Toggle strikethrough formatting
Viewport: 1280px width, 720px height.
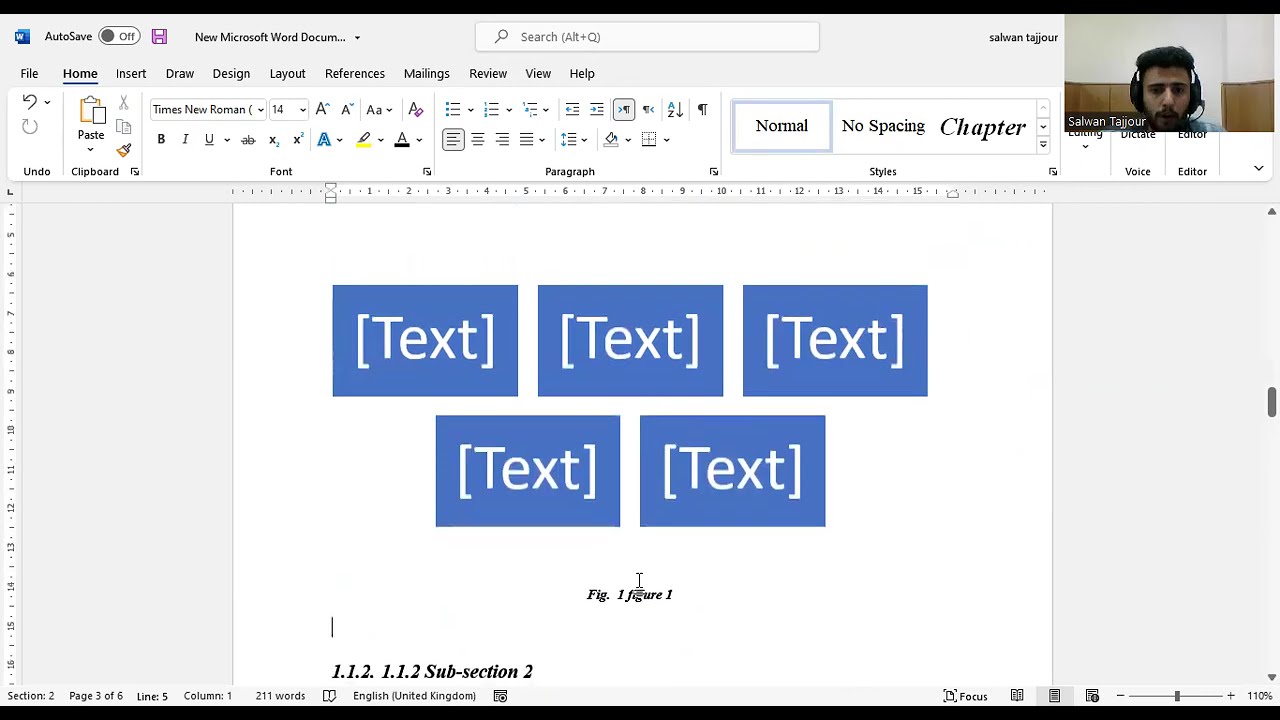pos(248,140)
